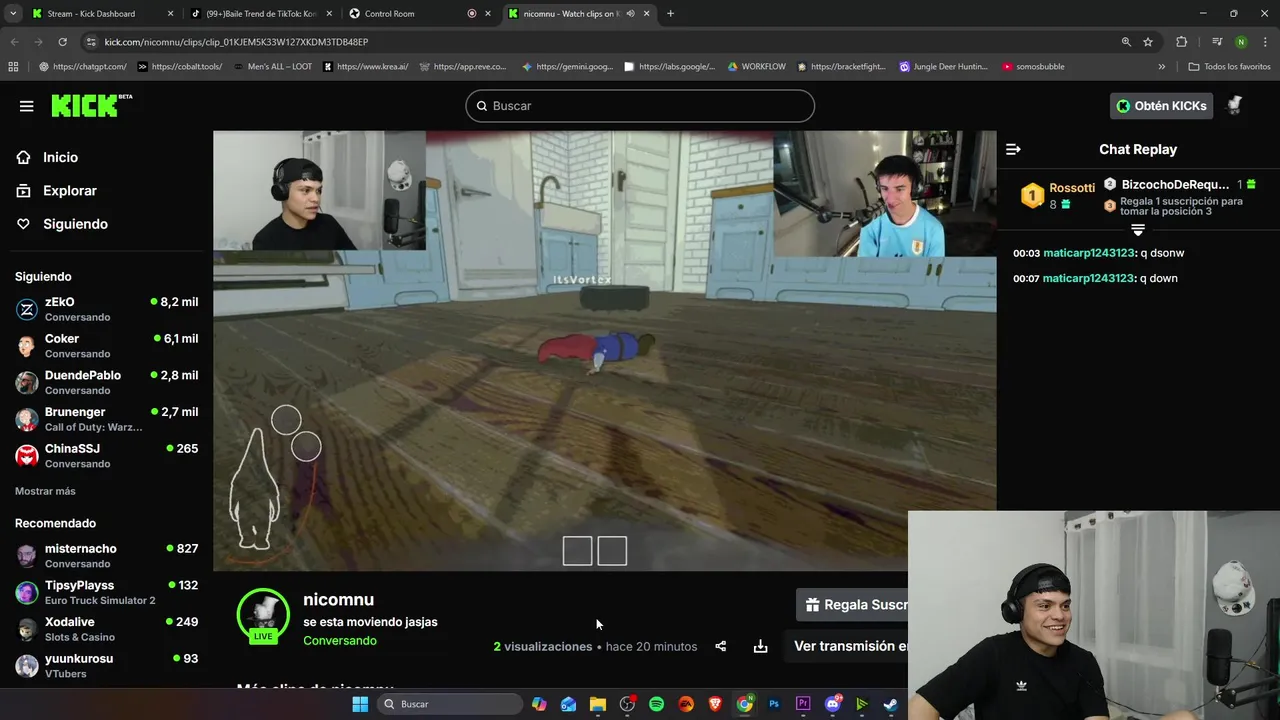The height and width of the screenshot is (720, 1280).
Task: Open the Todos los favoritos folder
Action: pyautogui.click(x=1229, y=67)
